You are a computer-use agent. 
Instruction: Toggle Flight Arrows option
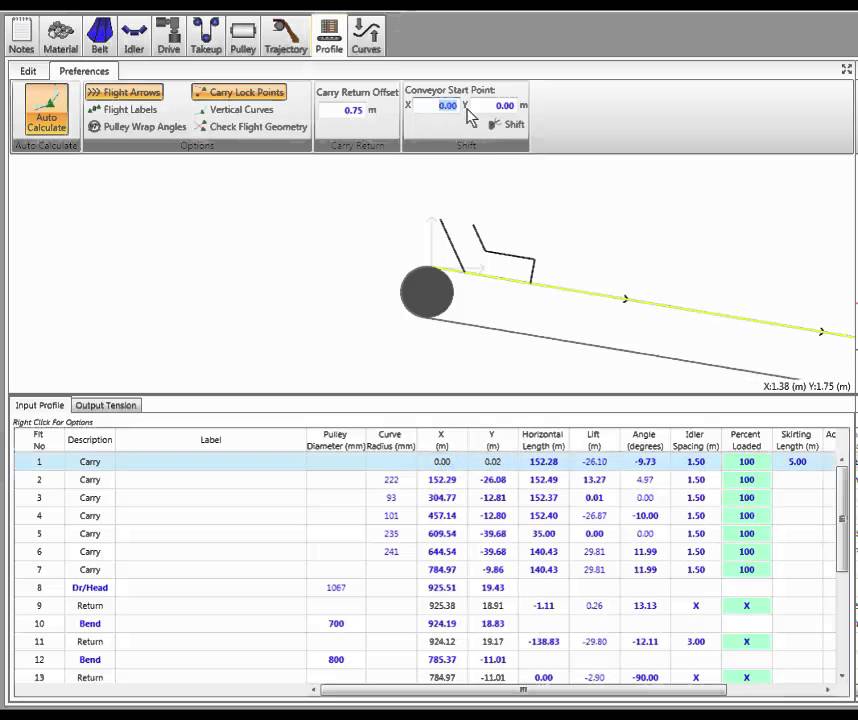125,92
